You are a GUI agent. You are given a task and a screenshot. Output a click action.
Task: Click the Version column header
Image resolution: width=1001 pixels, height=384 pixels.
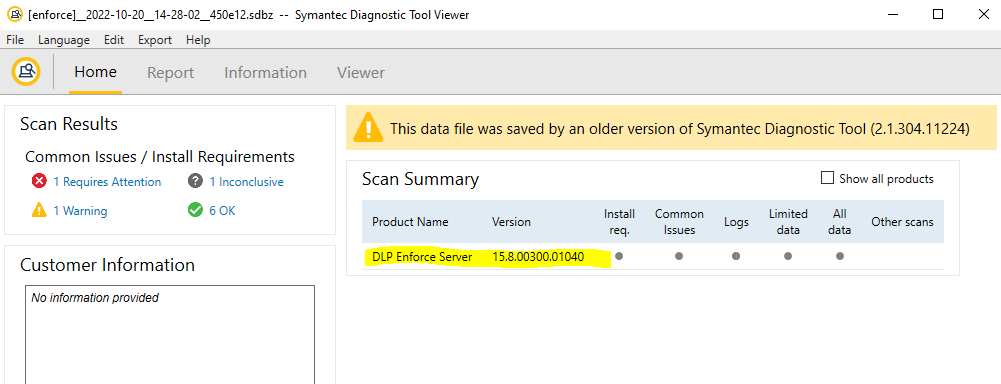coord(511,222)
